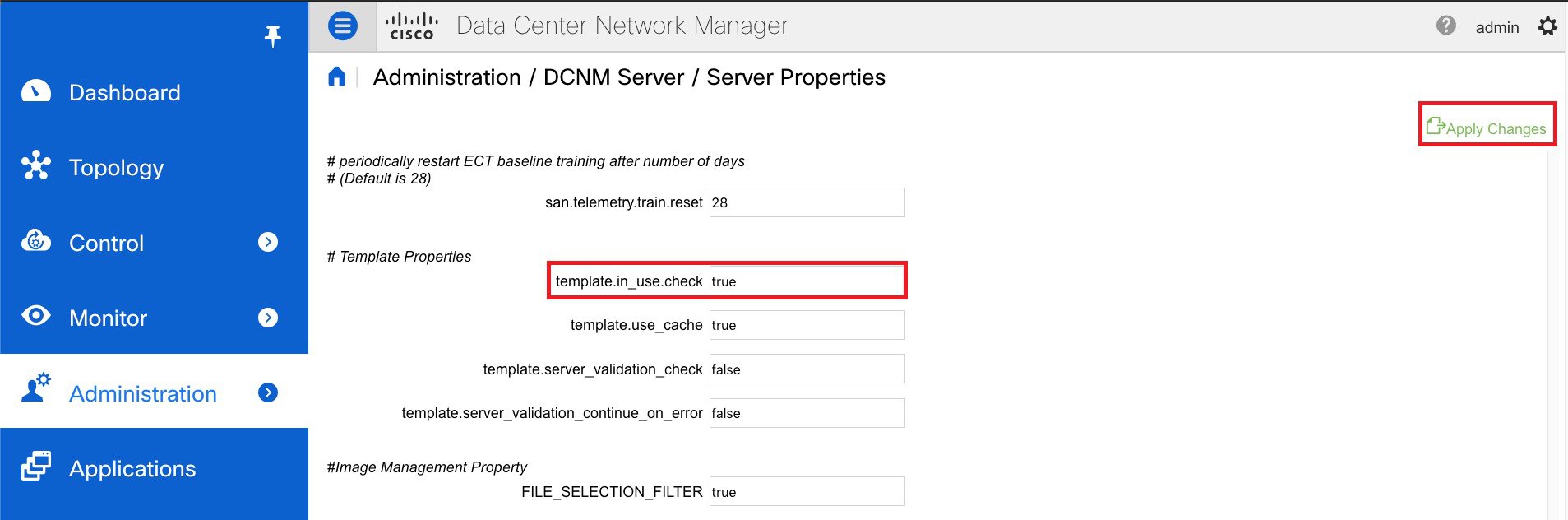Click the Server Properties breadcrumb title
This screenshot has width=1568, height=520.
[x=796, y=77]
